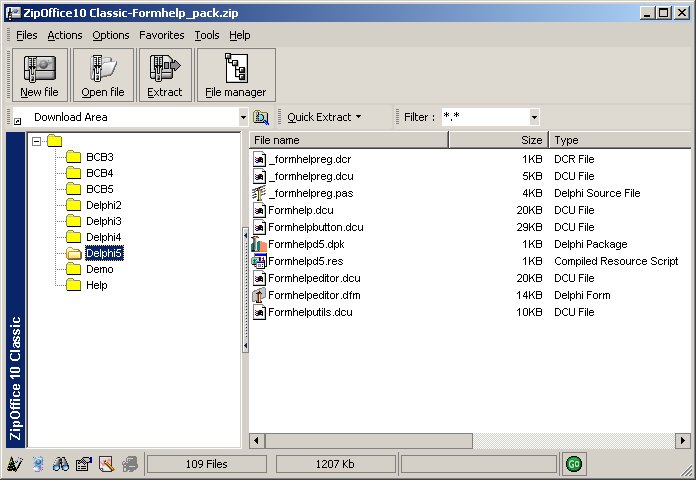The image size is (696, 480).
Task: Click the splitter collapse arrows between the two panes
Action: 245,290
